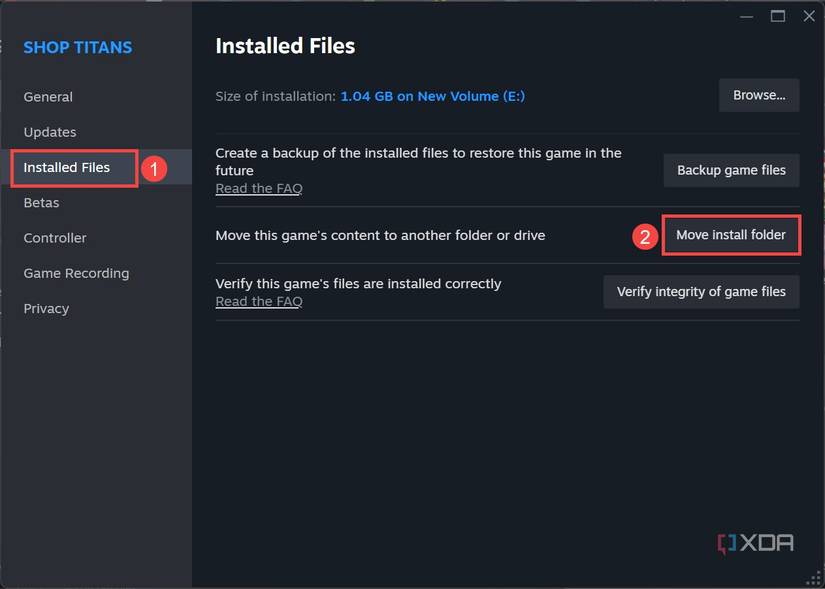
Task: Click the Browse... button
Action: (x=759, y=95)
